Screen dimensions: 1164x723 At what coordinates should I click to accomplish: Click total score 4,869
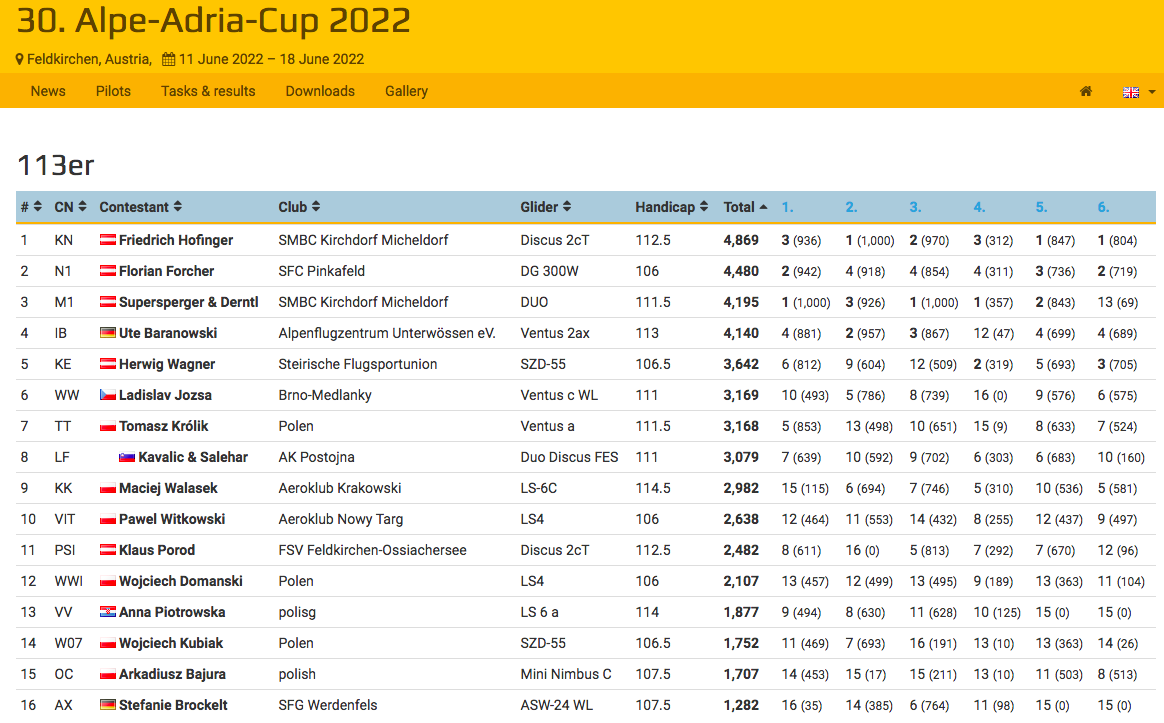[741, 240]
